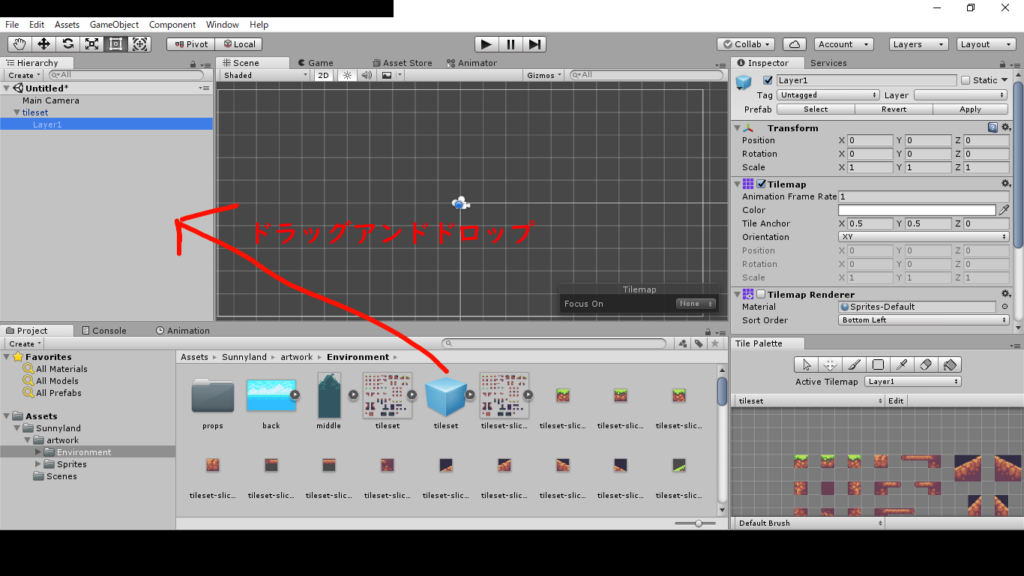Open the Active Tilemap Layer1 dropdown
This screenshot has width=1024, height=576.
point(912,382)
